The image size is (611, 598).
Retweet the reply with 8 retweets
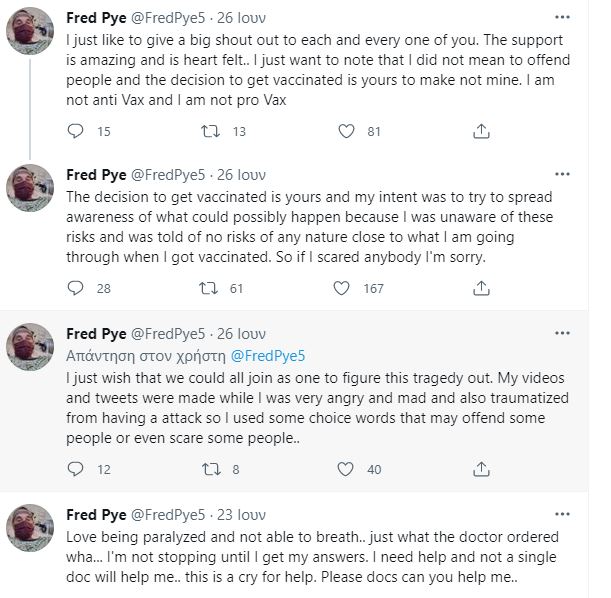pos(210,468)
